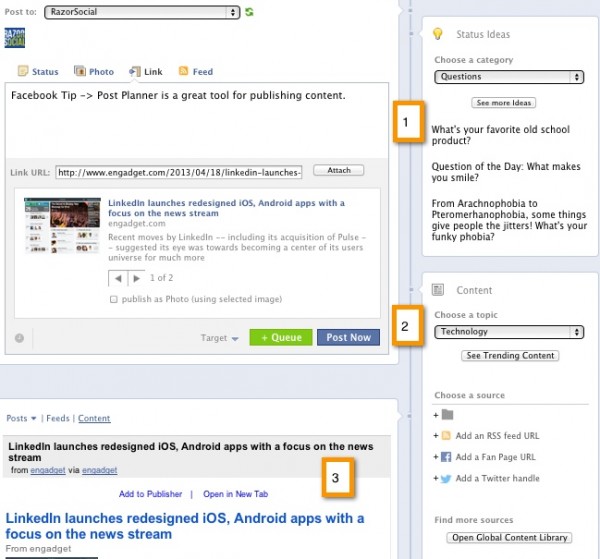This screenshot has height=559, width=600.
Task: Click the Status Ideas lightbulb icon
Action: point(437,34)
